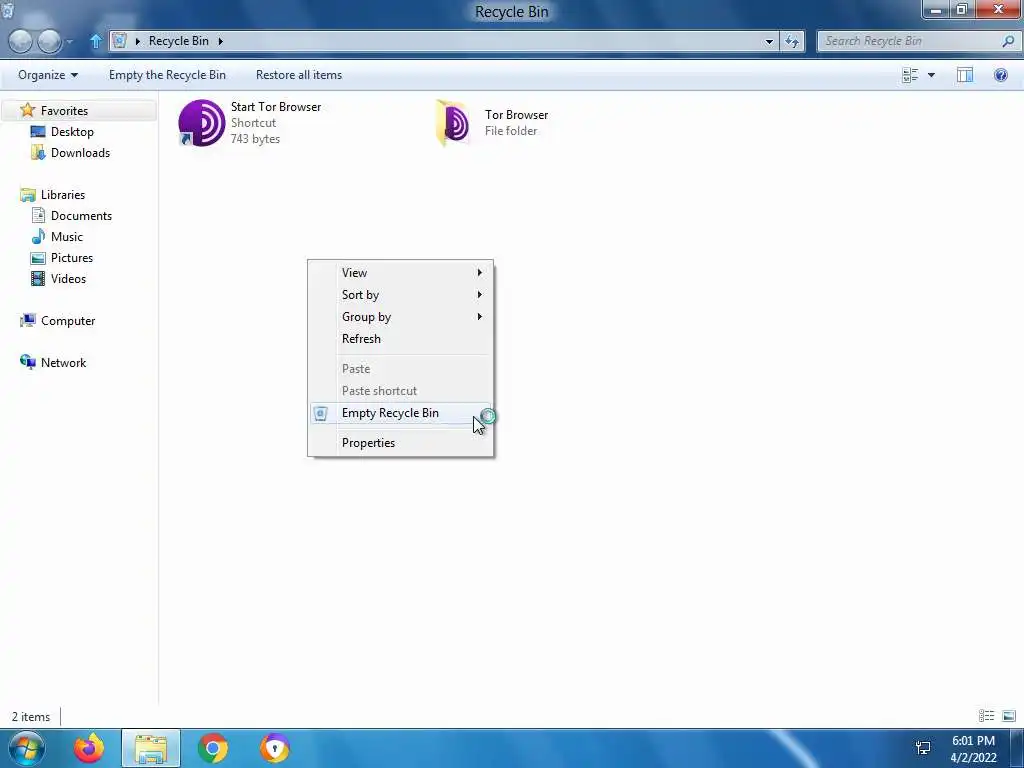The height and width of the screenshot is (768, 1024).
Task: Expand the Sort by submenu
Action: pos(479,295)
